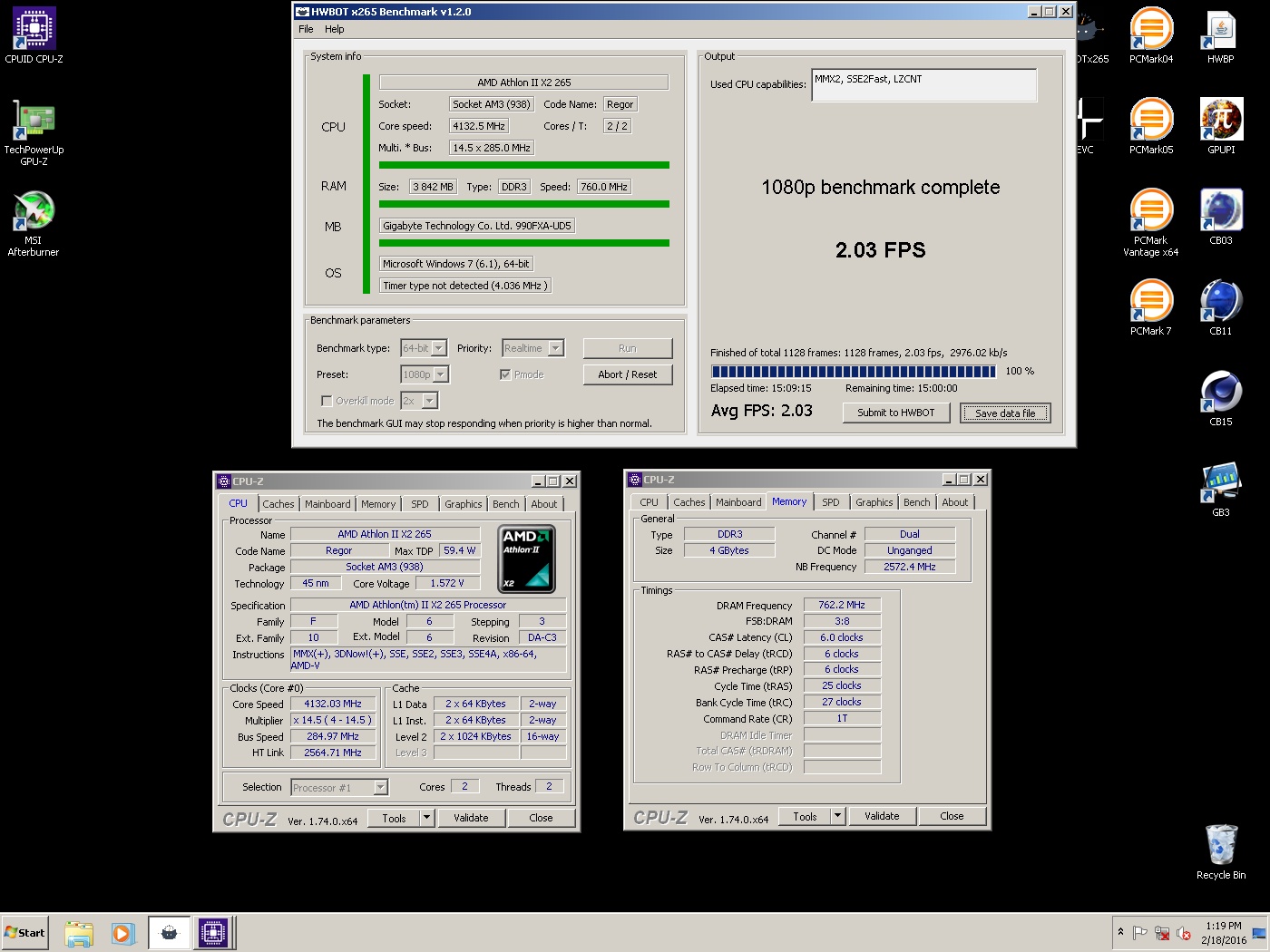
Task: Click Tools button in left CPU-Z window
Action: coord(395,818)
